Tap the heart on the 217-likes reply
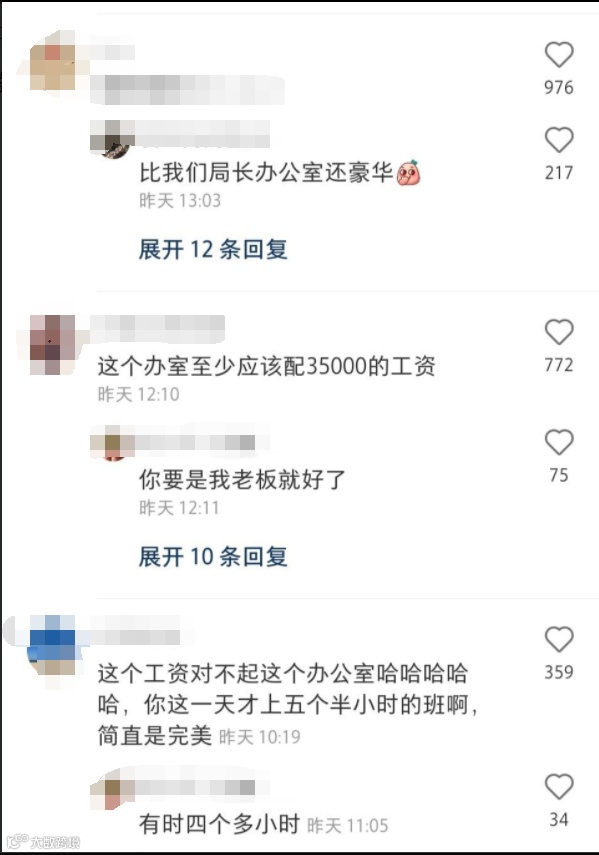This screenshot has height=855, width=599. 559,140
